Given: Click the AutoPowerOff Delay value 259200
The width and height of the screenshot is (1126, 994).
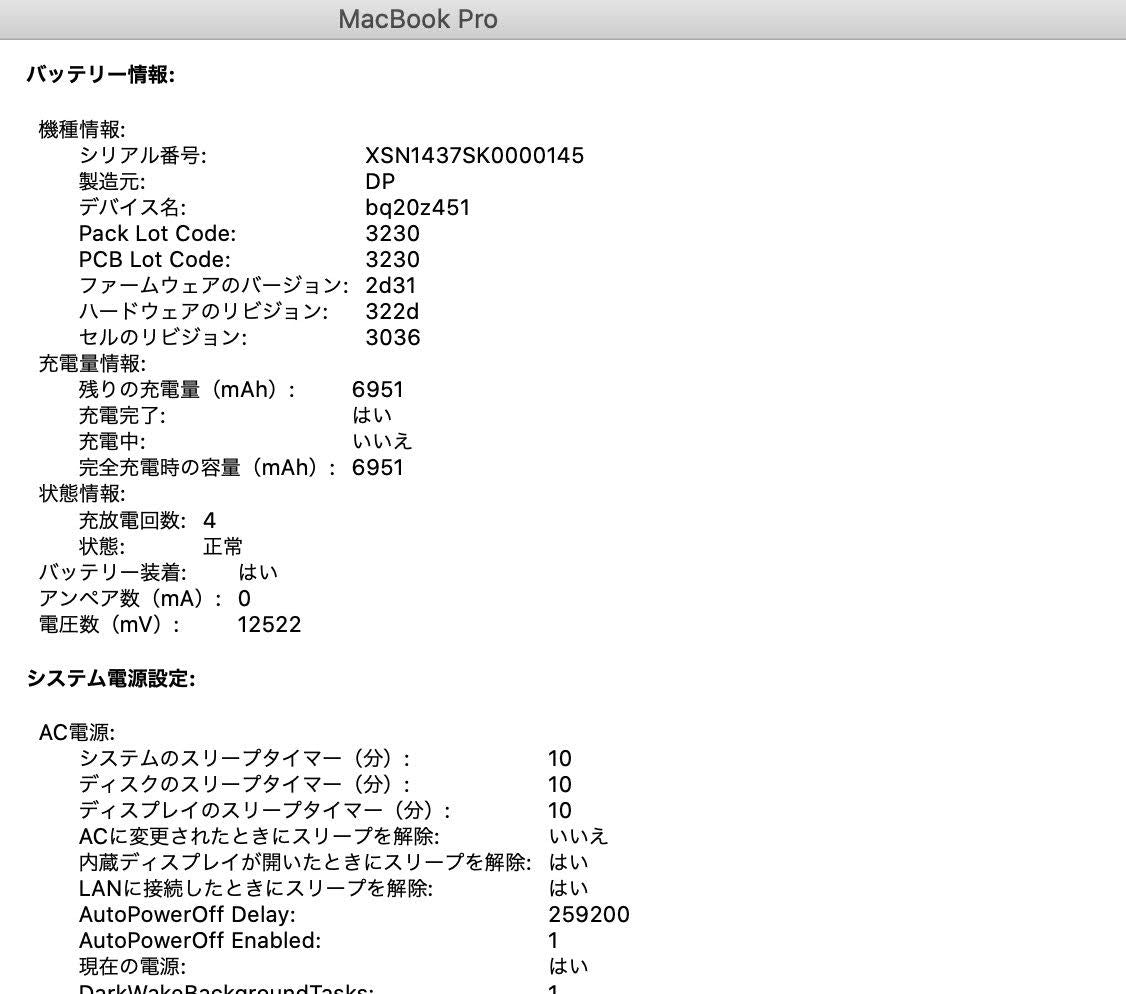Looking at the screenshot, I should (587, 914).
